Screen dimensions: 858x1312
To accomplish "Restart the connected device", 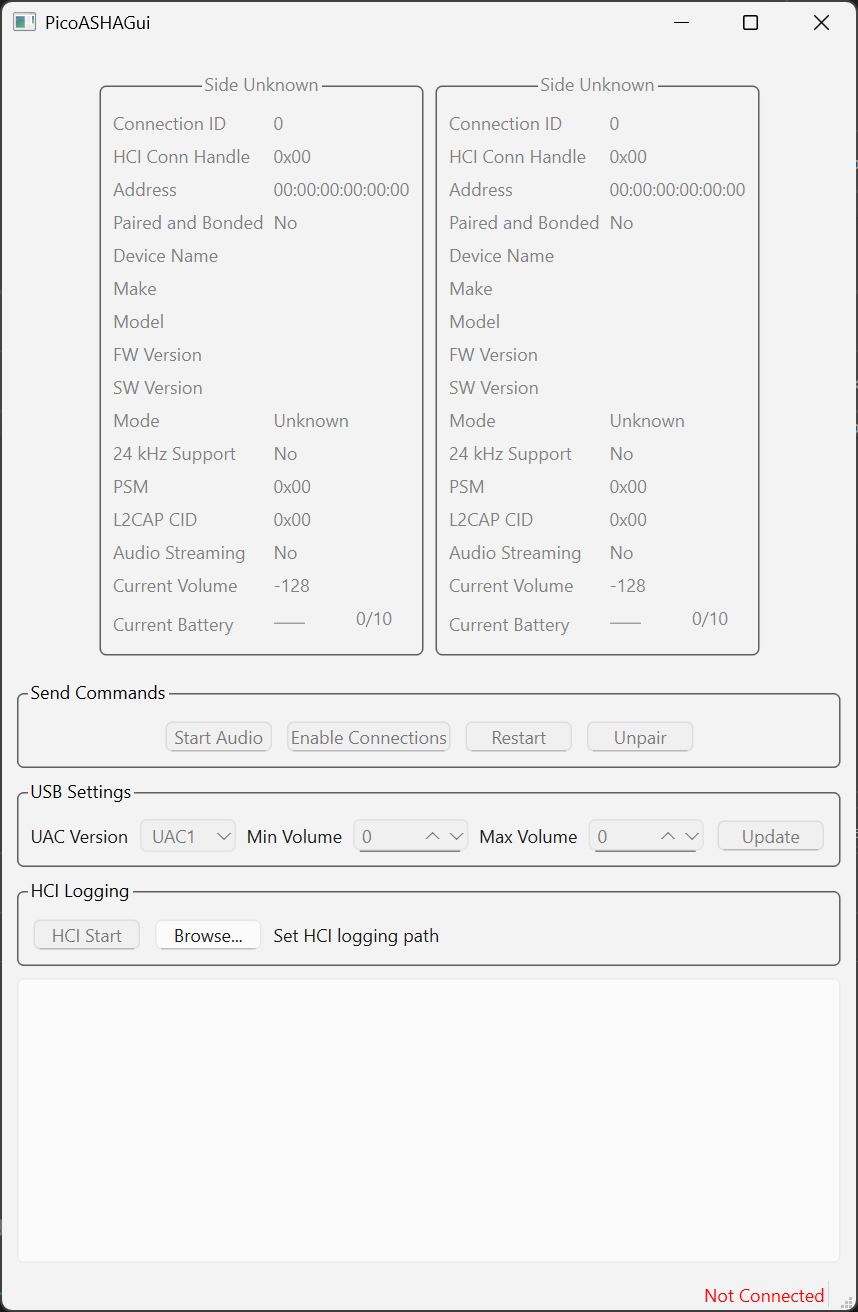I will (518, 736).
